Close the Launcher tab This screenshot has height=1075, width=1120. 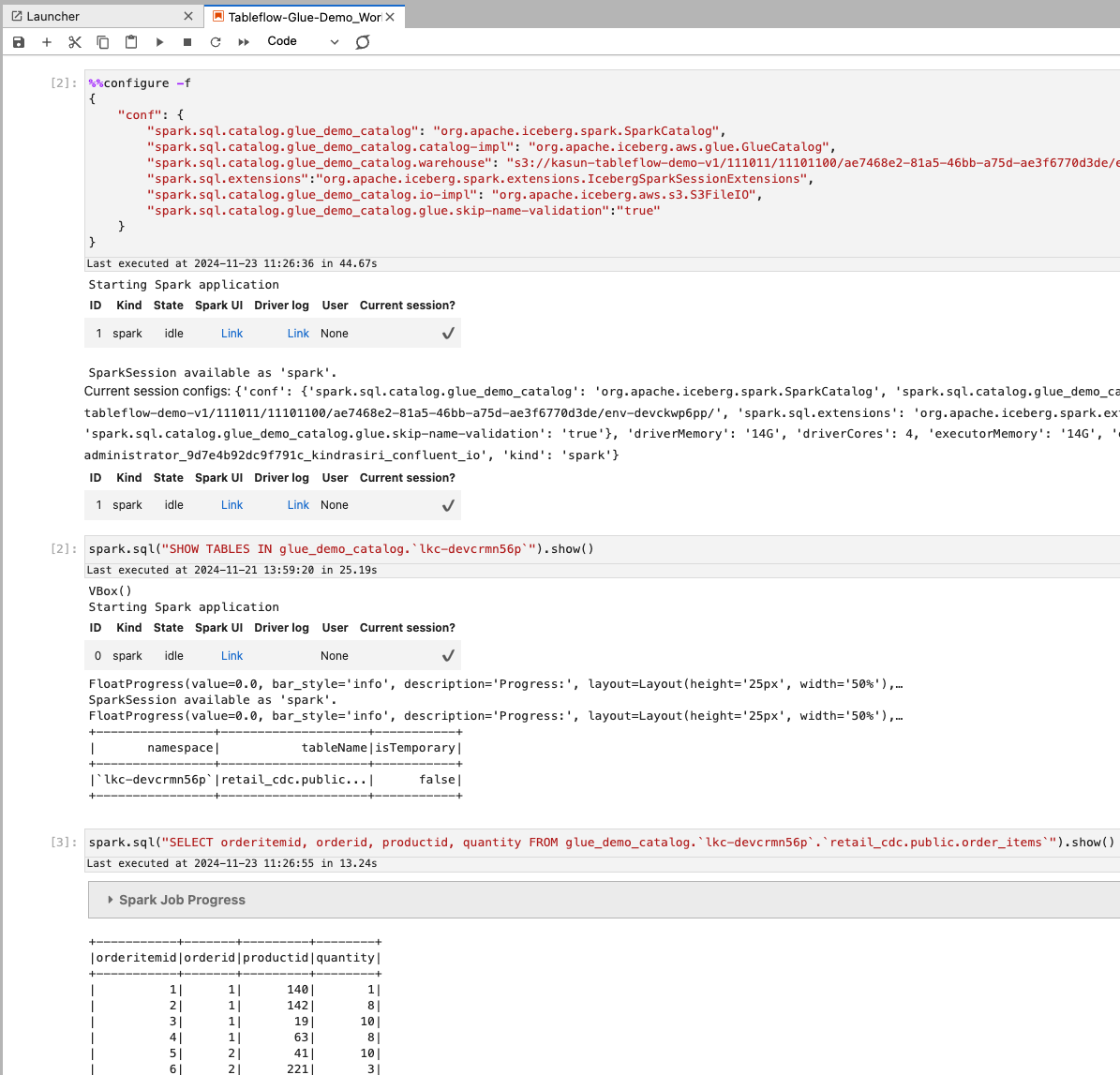(188, 16)
